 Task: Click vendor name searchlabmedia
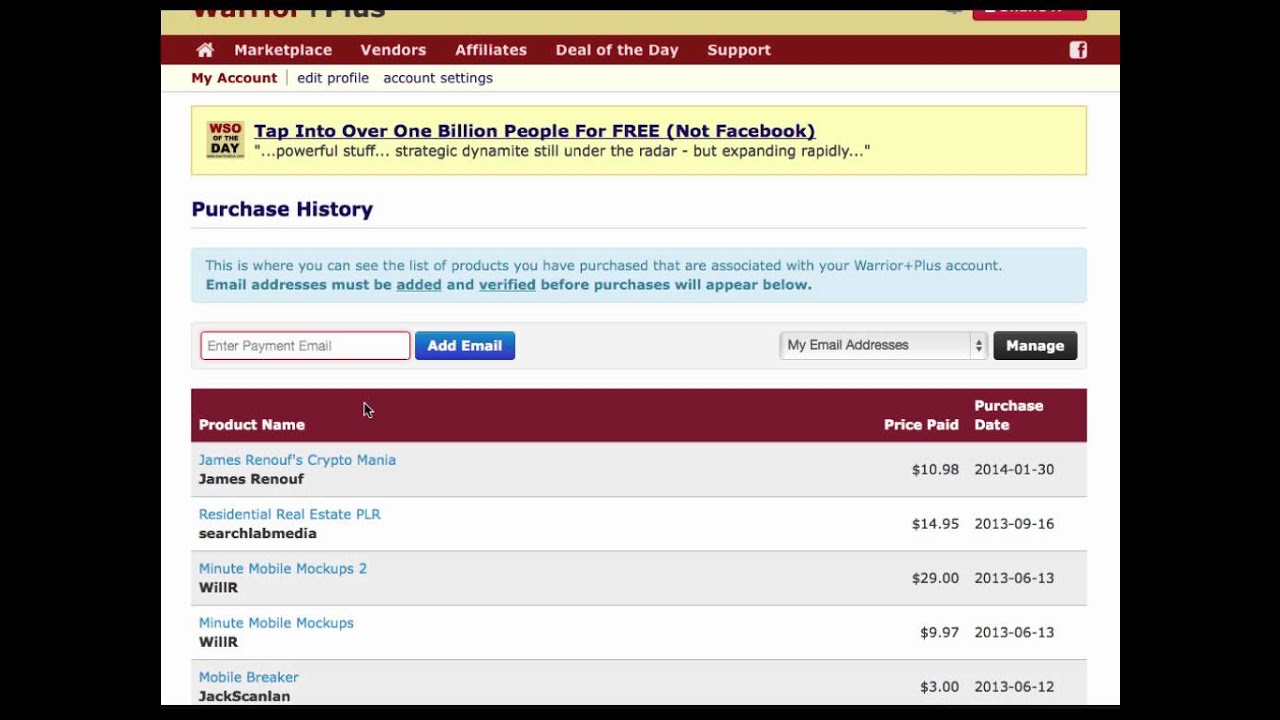click(x=257, y=533)
